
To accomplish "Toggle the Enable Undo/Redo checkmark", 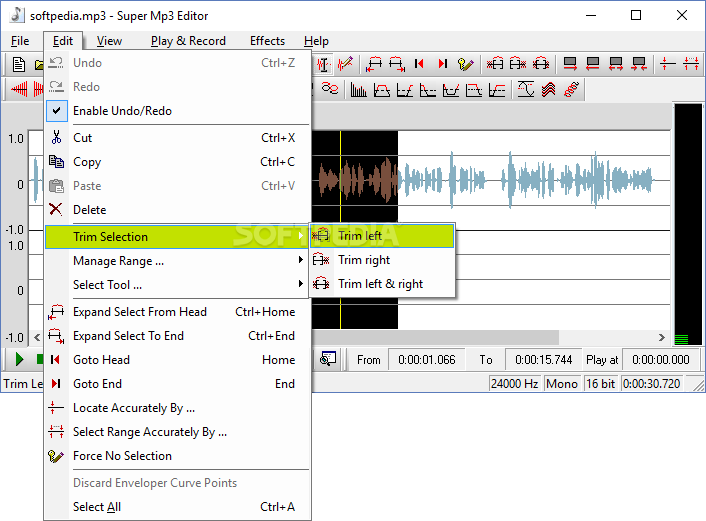I will click(x=56, y=111).
